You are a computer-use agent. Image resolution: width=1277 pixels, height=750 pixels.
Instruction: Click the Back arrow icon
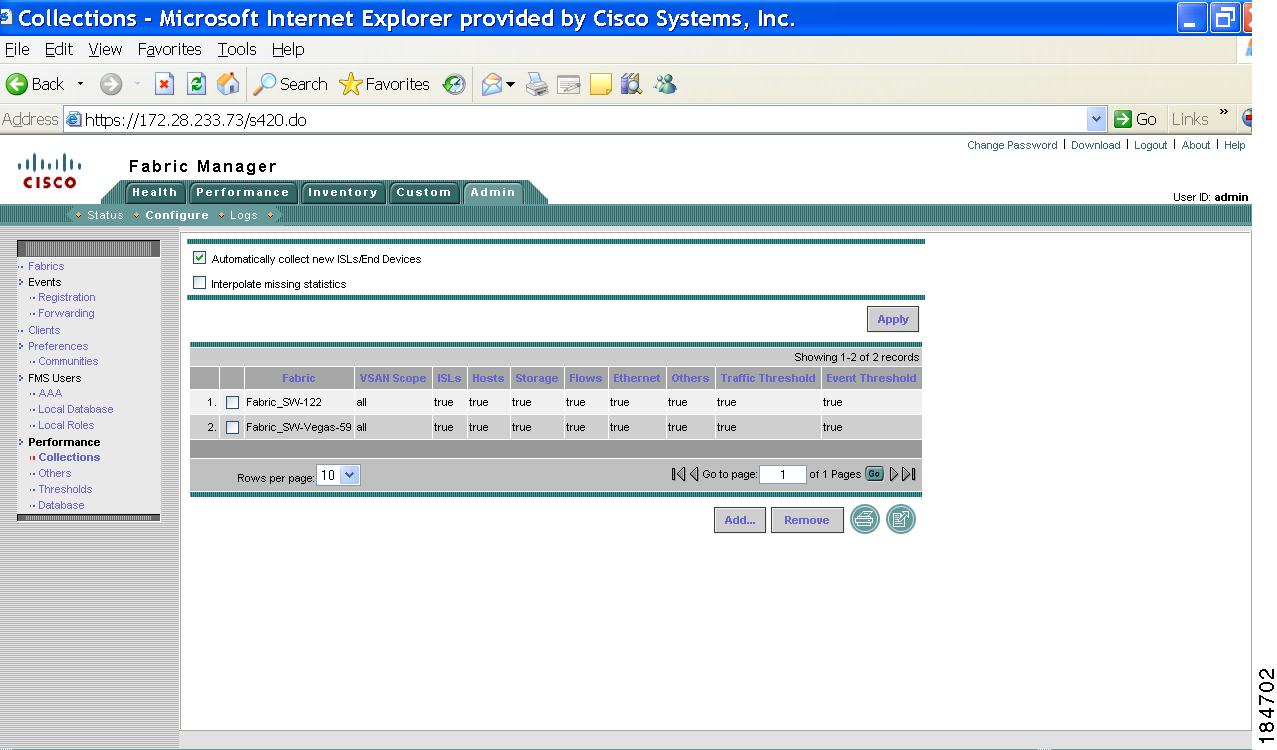click(x=17, y=84)
